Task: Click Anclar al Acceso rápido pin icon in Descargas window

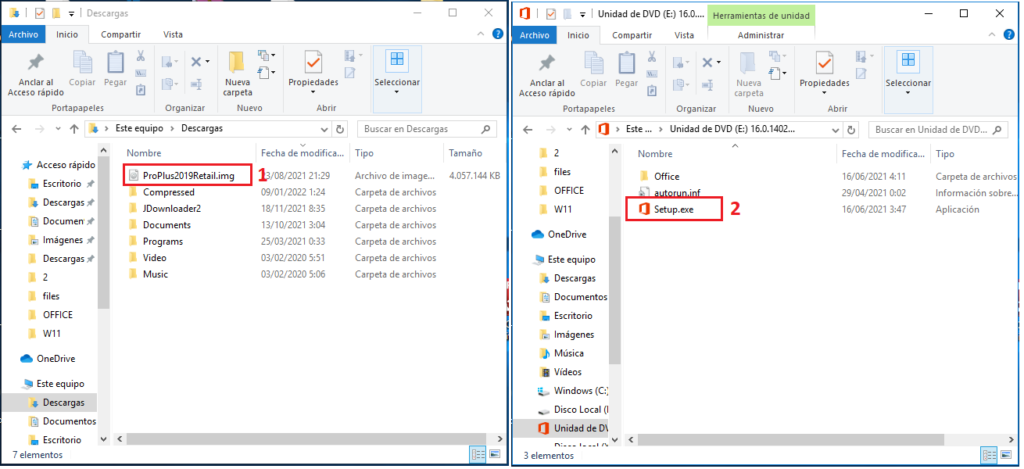Action: [x=35, y=63]
